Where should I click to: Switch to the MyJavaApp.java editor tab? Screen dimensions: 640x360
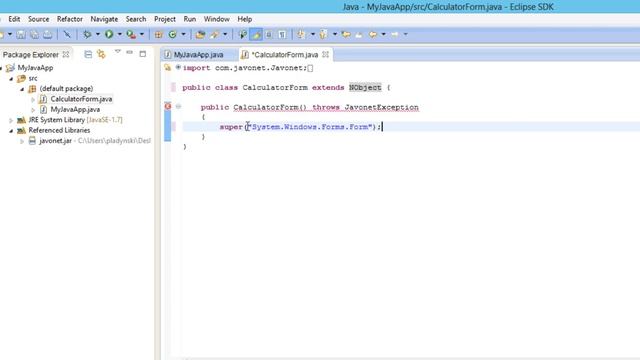pyautogui.click(x=199, y=55)
